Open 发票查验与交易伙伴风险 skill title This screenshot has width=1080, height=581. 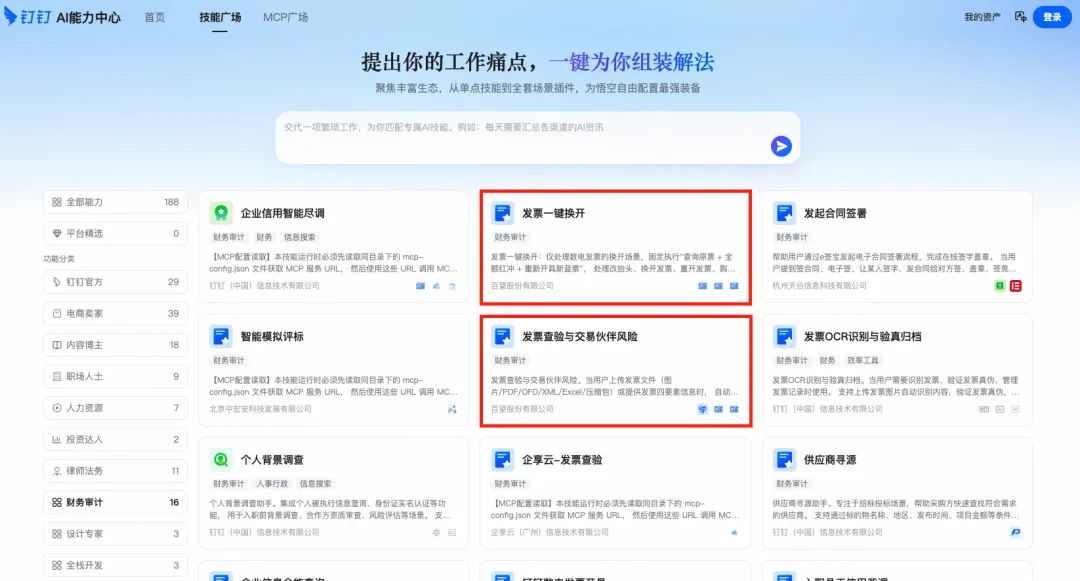[579, 337]
